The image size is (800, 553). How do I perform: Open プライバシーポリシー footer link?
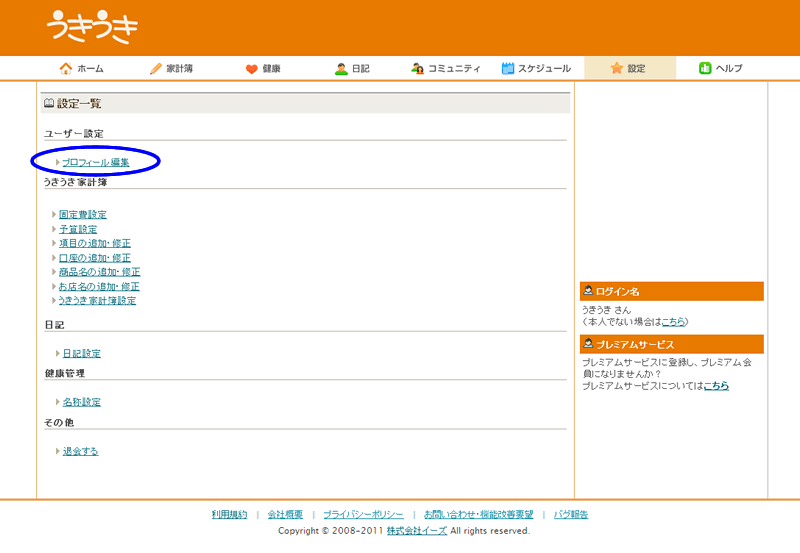[363, 514]
